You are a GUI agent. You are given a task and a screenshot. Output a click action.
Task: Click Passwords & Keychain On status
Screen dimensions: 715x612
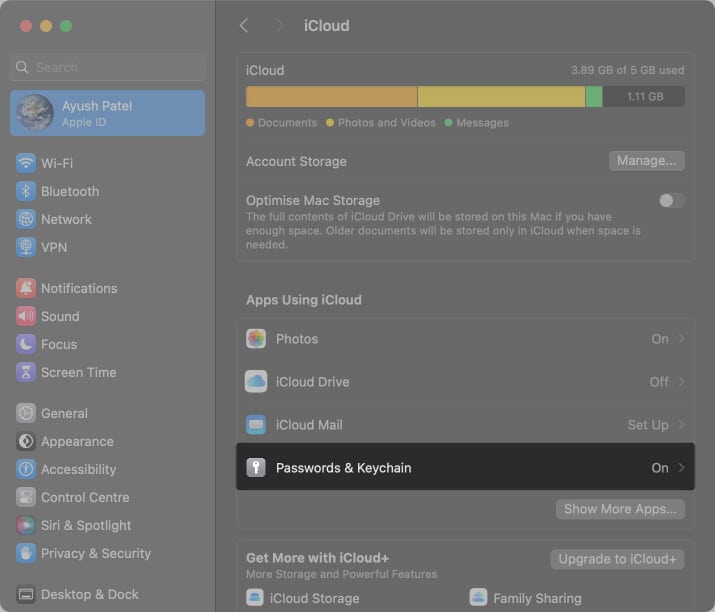click(660, 467)
